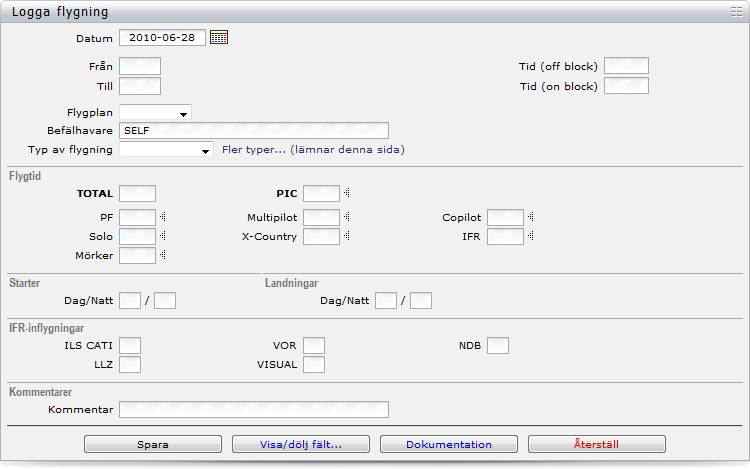This screenshot has height=469, width=750.
Task: Click the VISUAL approaches field
Action: 314,365
